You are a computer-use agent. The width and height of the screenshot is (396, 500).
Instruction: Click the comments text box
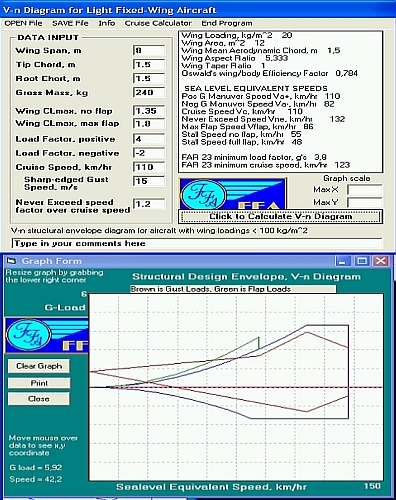click(x=197, y=243)
